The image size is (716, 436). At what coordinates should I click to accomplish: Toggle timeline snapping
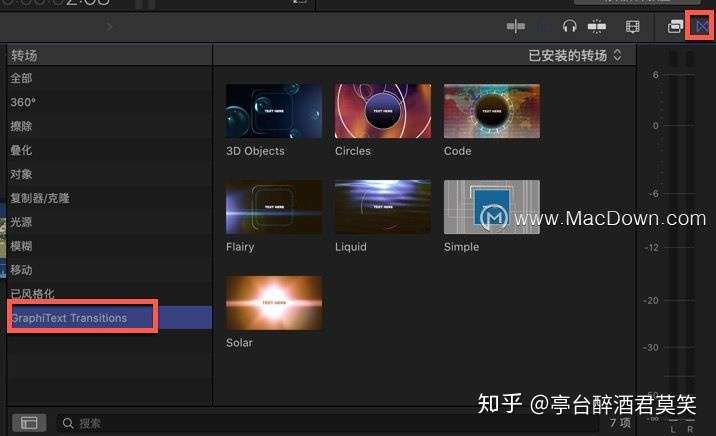pos(596,26)
